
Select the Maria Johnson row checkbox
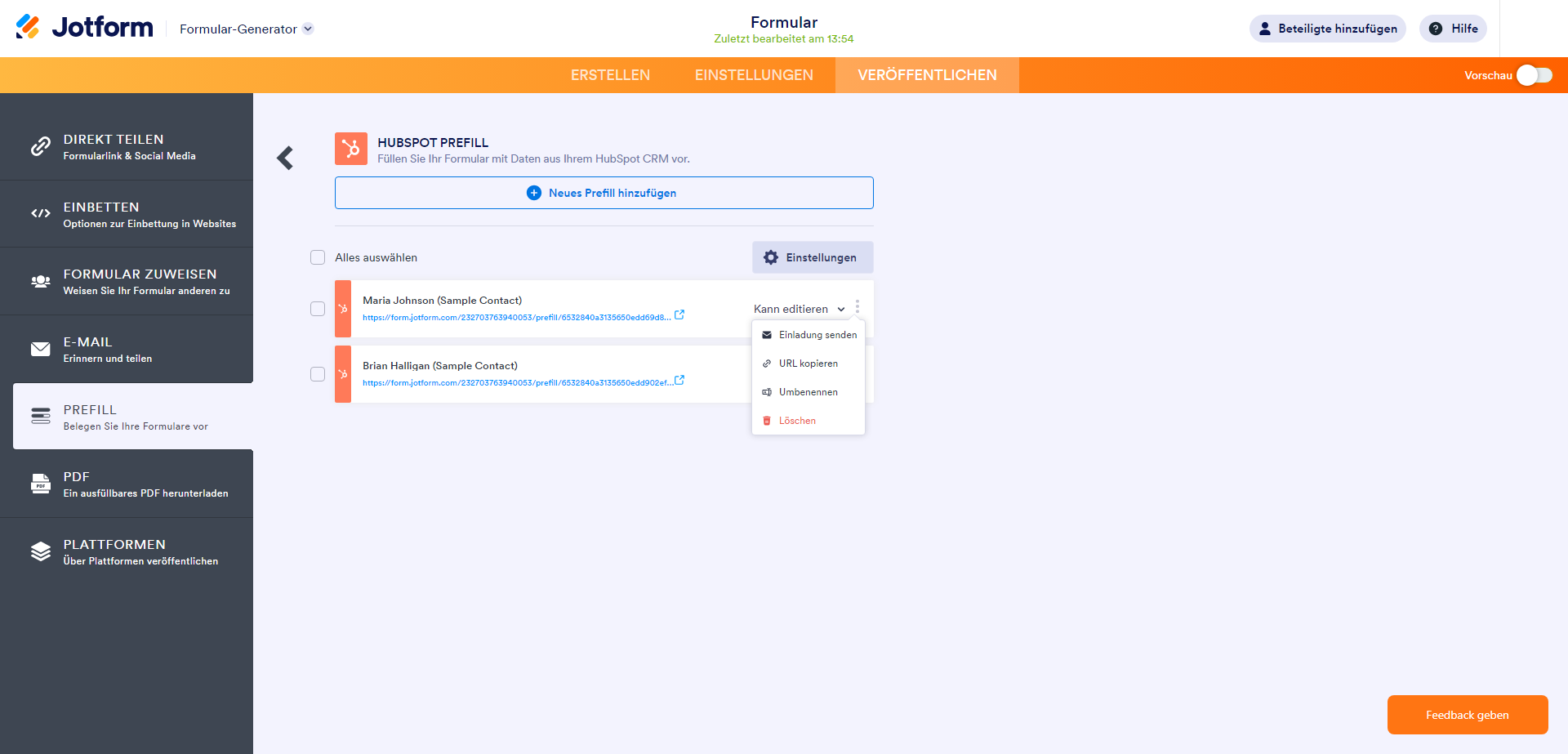pyautogui.click(x=318, y=309)
